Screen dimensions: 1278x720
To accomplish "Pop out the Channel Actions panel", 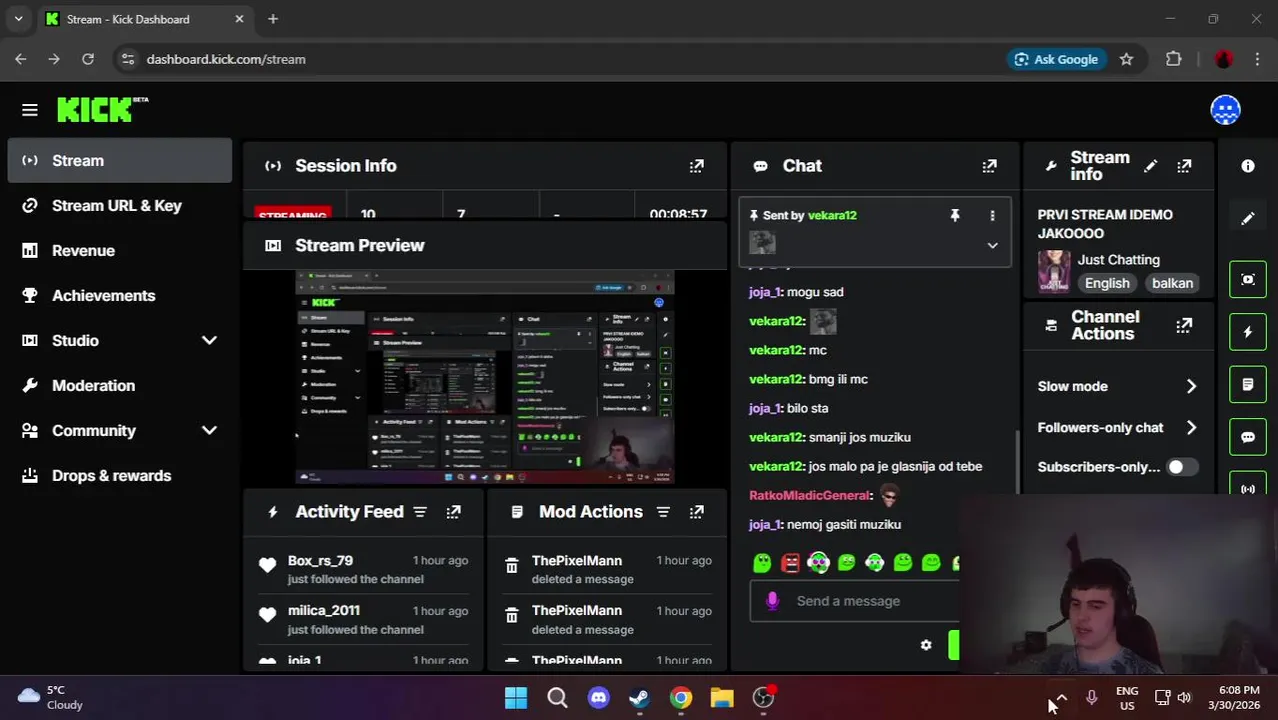I will (1184, 325).
